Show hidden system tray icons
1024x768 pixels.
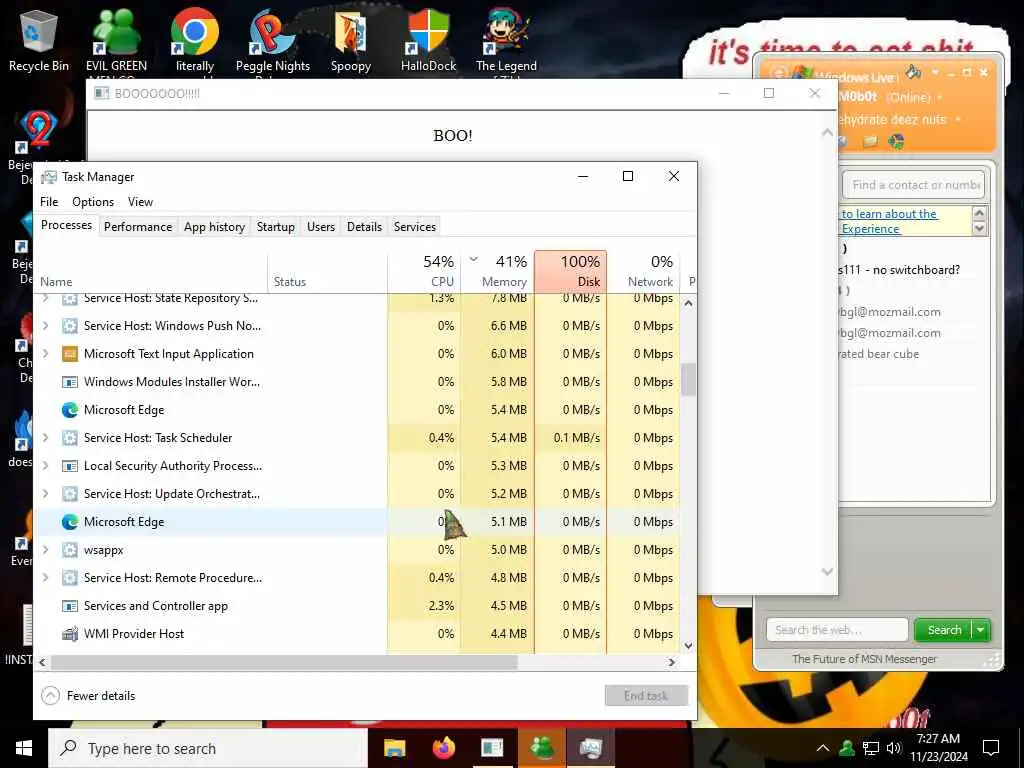823,748
